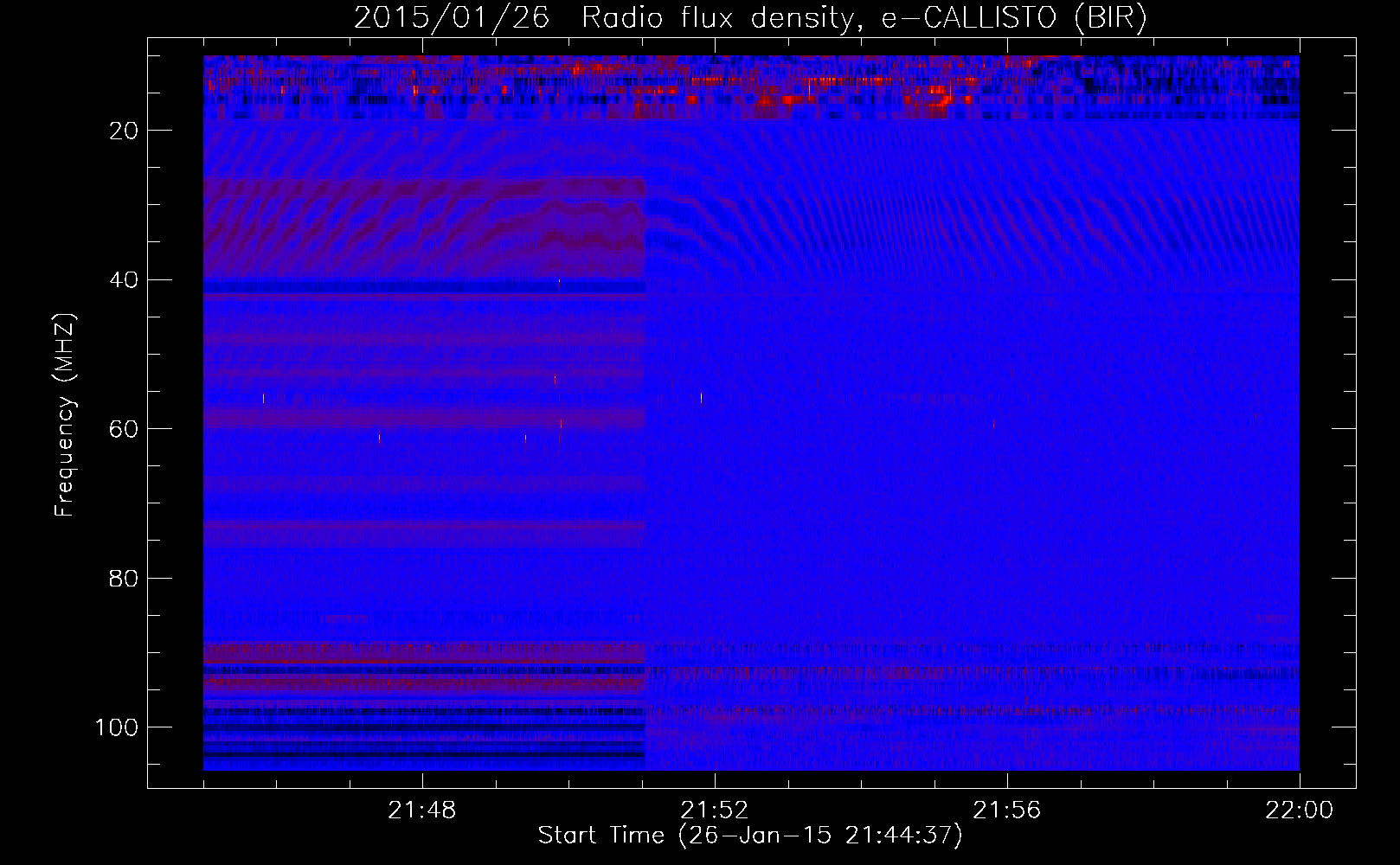Viewport: 1400px width, 865px height.
Task: Click the '80' frequency tick label
Action: pos(125,579)
